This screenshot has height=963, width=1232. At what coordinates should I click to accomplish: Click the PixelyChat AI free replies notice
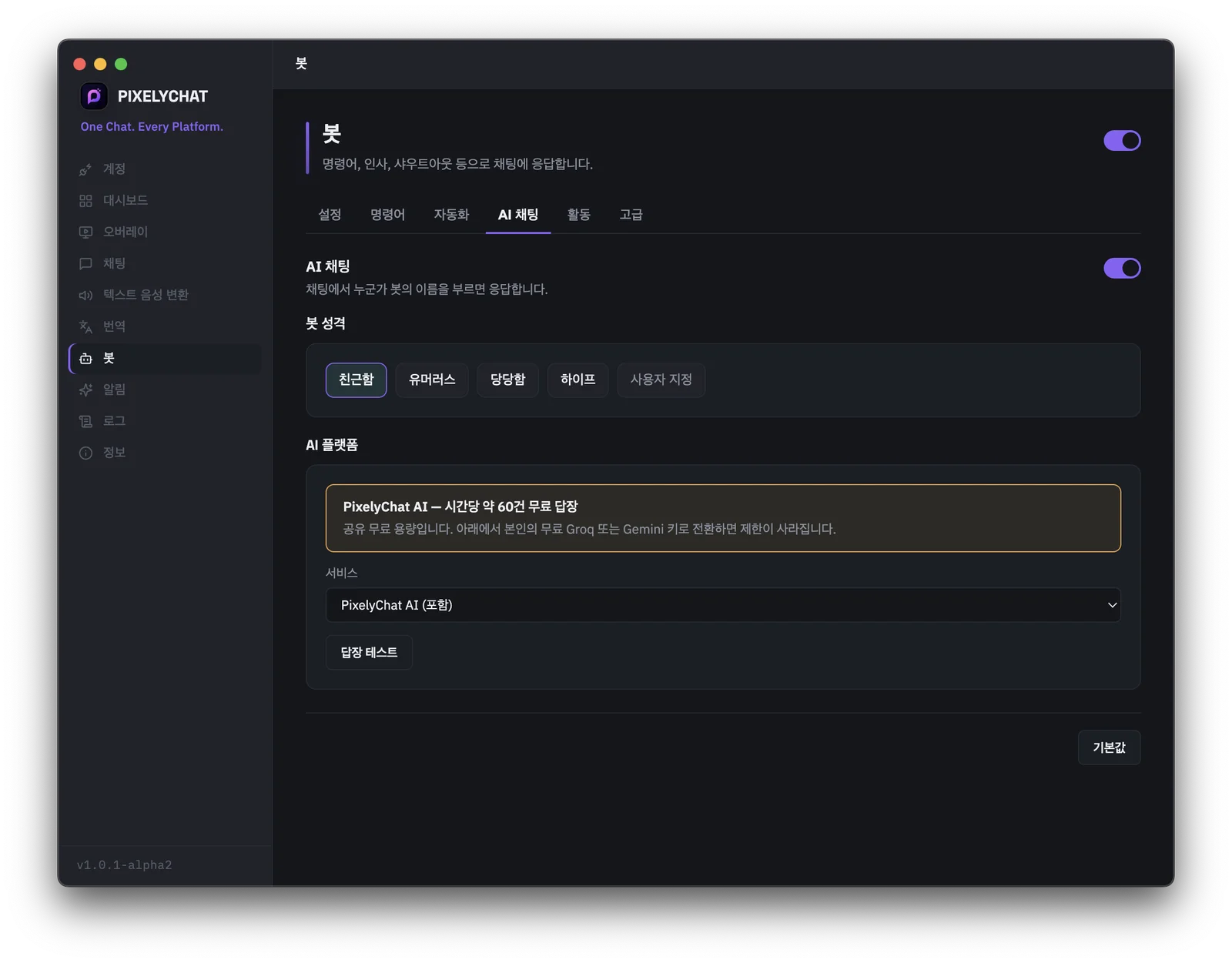723,518
